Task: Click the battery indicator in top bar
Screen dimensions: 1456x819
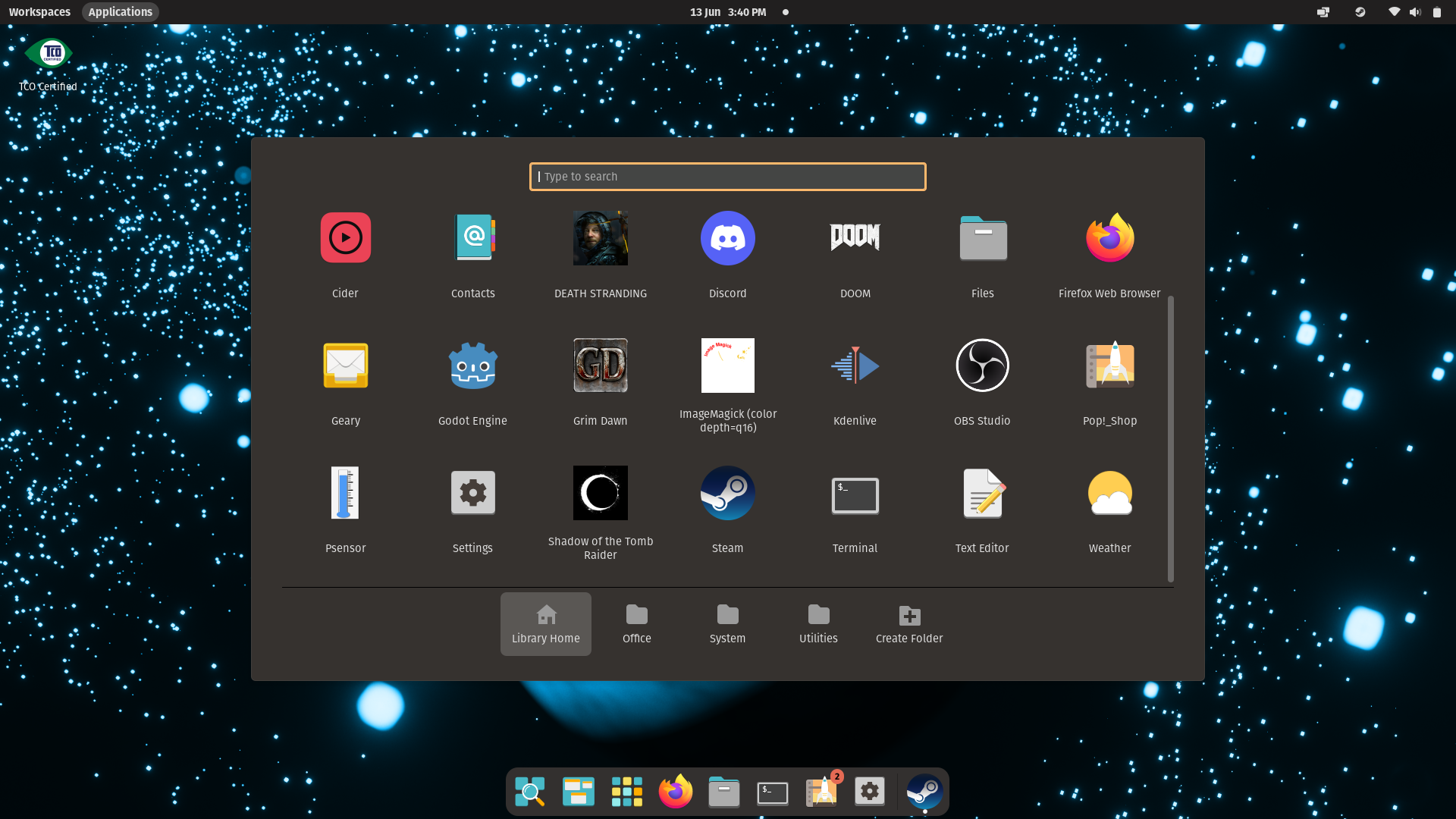Action: 1437,12
